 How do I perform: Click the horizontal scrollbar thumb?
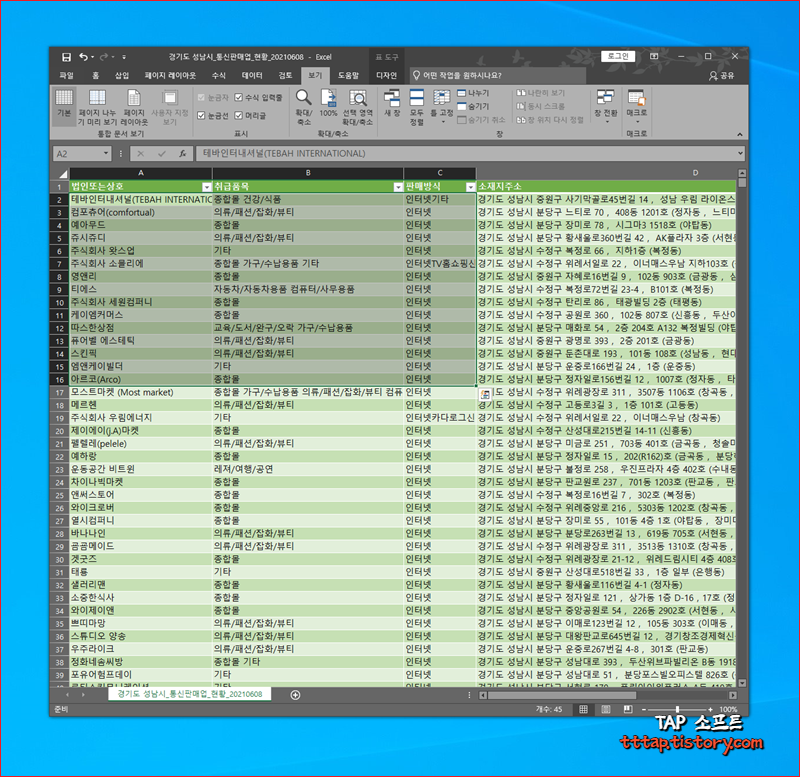tap(562, 695)
